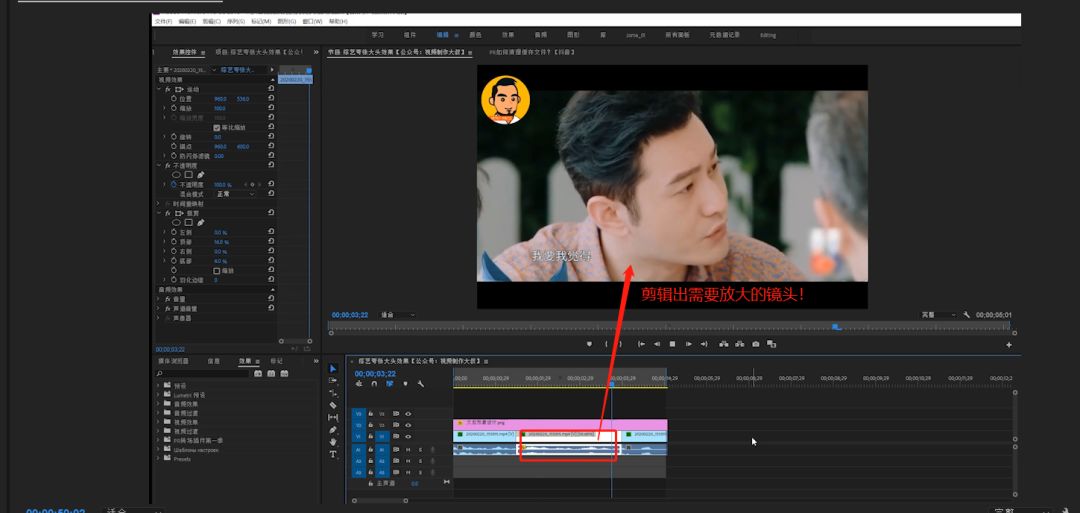Open the 适合 zoom level dropdown
The height and width of the screenshot is (513, 1080).
tap(398, 315)
